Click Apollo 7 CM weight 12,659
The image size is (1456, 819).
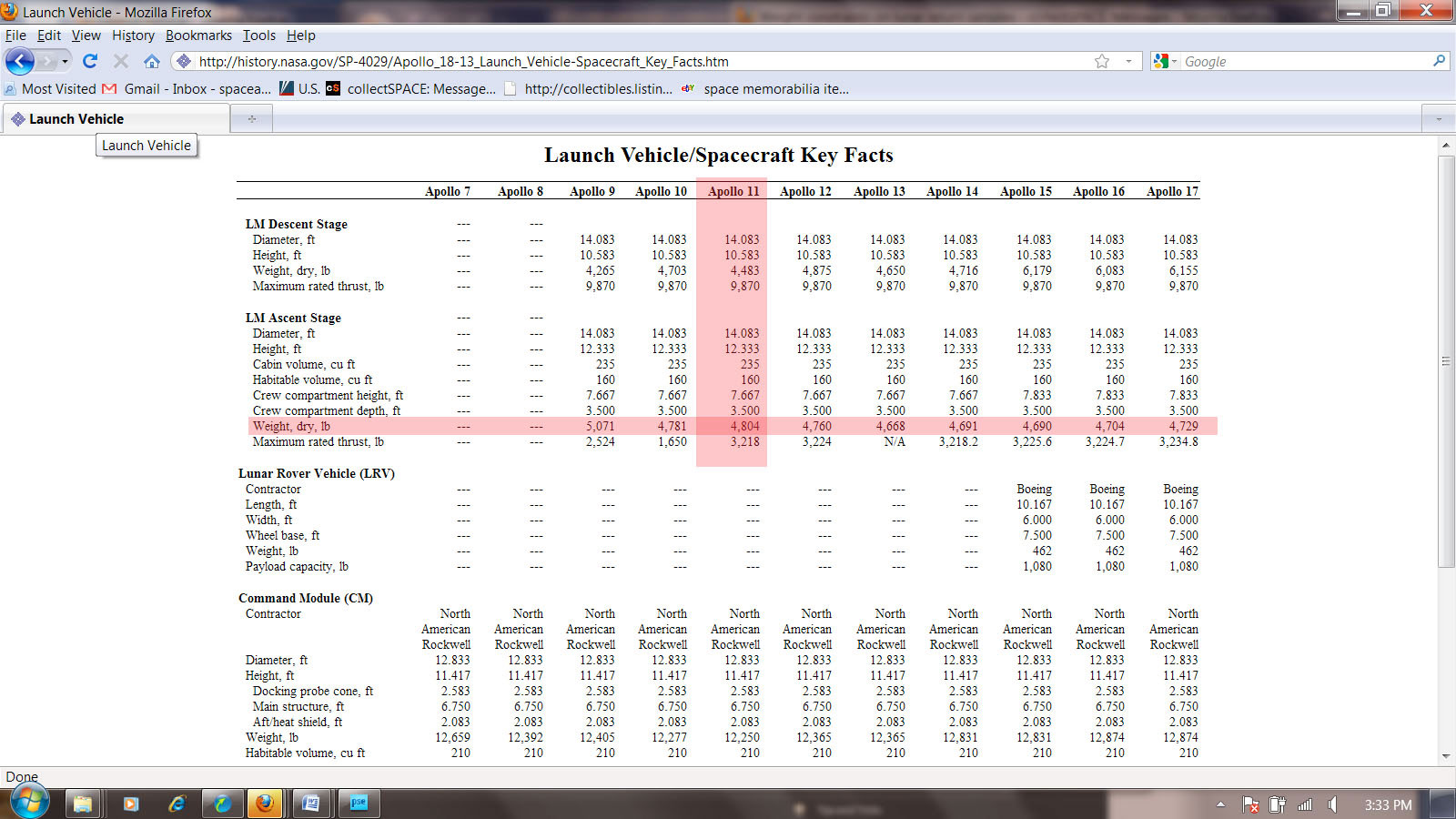(x=452, y=737)
